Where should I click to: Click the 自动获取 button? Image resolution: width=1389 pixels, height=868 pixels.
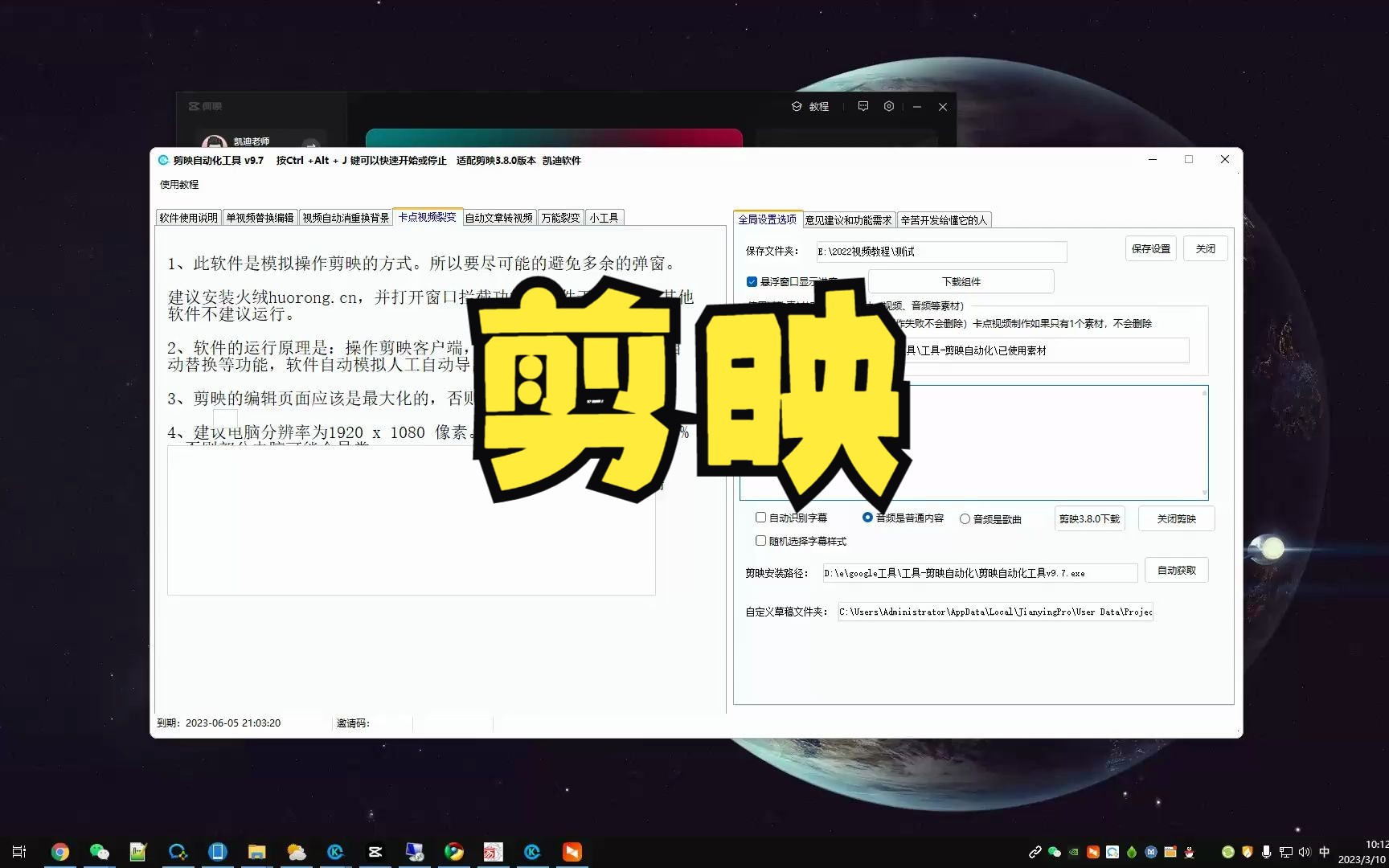point(1177,571)
